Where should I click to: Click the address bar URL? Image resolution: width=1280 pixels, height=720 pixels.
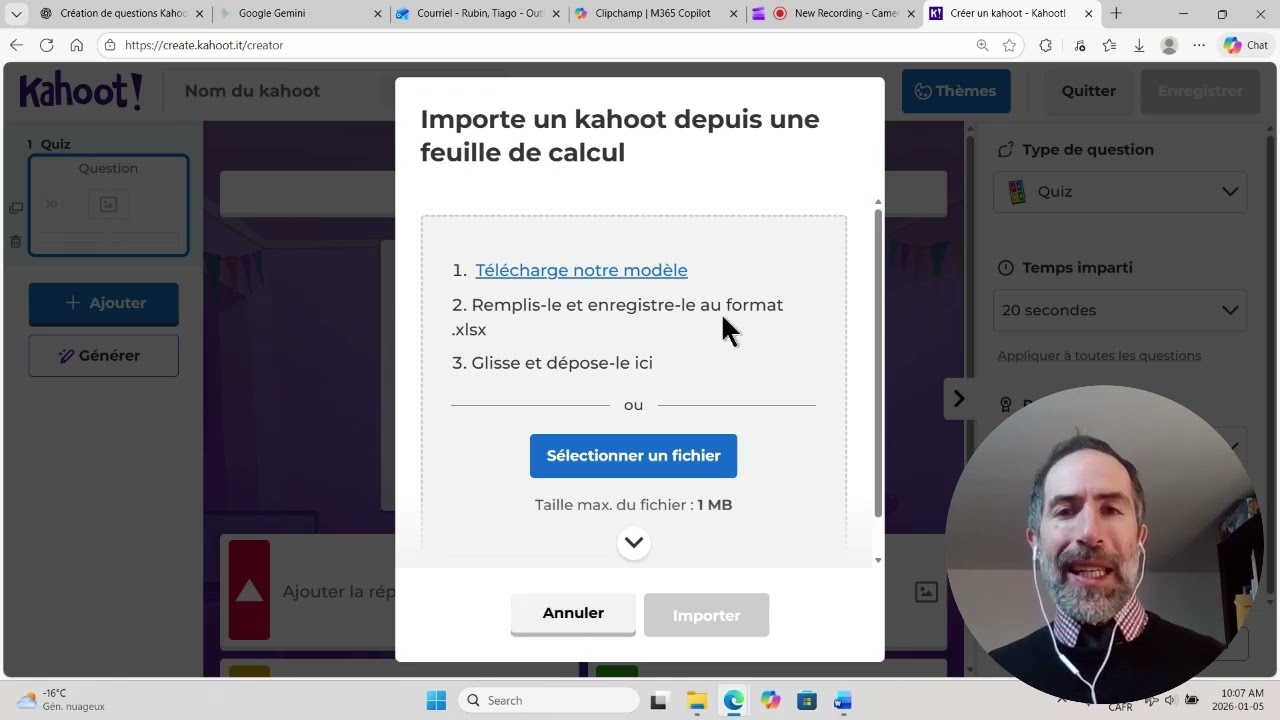tap(204, 45)
